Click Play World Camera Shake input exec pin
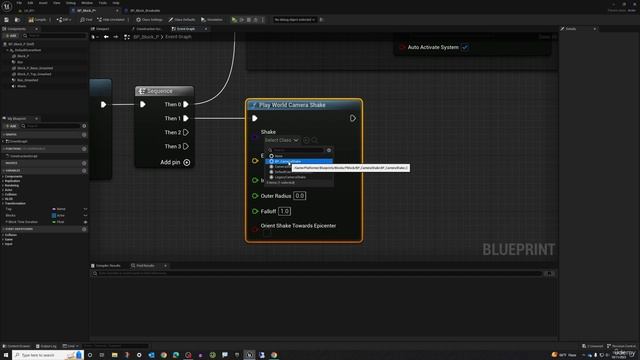640x360 pixels. click(x=254, y=118)
